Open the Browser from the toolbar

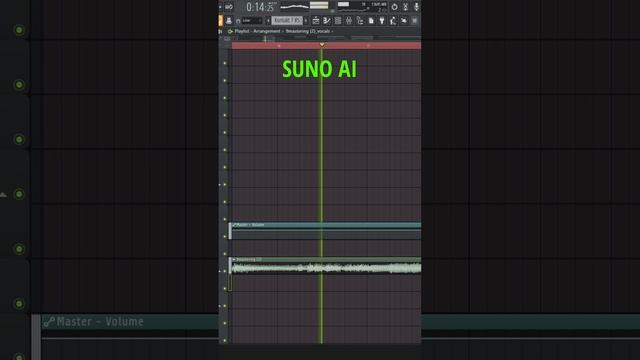click(x=360, y=20)
